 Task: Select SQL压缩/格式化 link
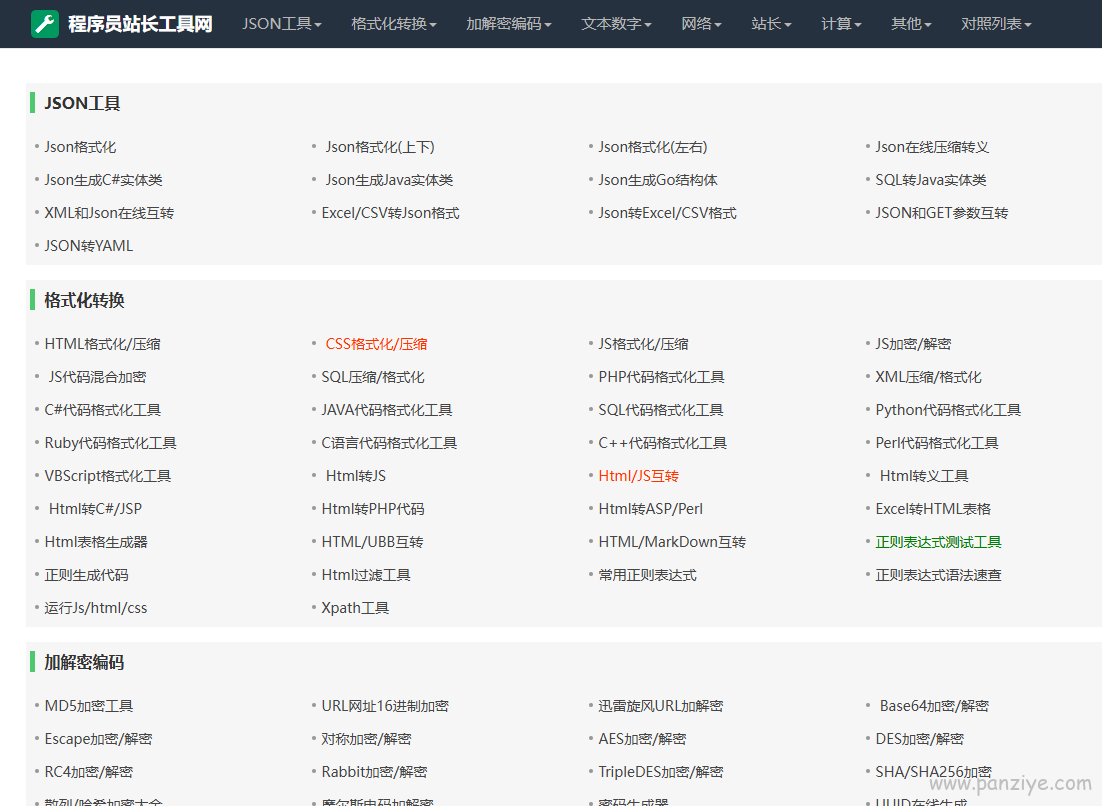(x=372, y=377)
